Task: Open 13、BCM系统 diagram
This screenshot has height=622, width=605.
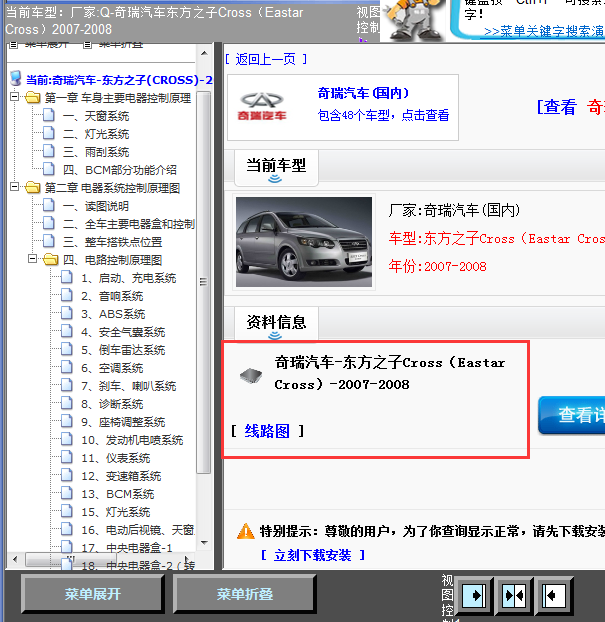Action: (118, 494)
